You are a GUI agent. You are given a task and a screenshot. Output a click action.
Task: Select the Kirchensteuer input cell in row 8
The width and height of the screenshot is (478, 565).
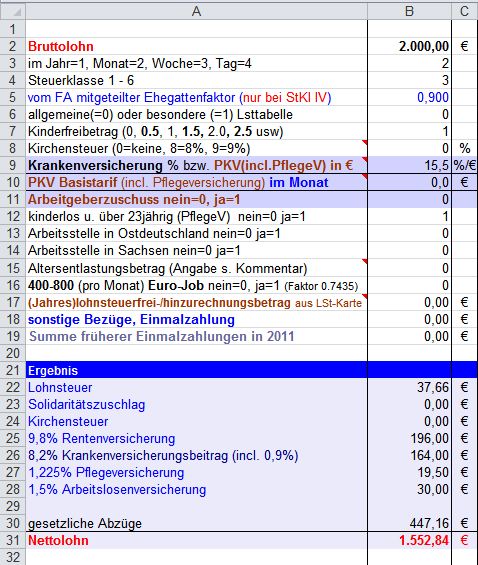tap(409, 148)
